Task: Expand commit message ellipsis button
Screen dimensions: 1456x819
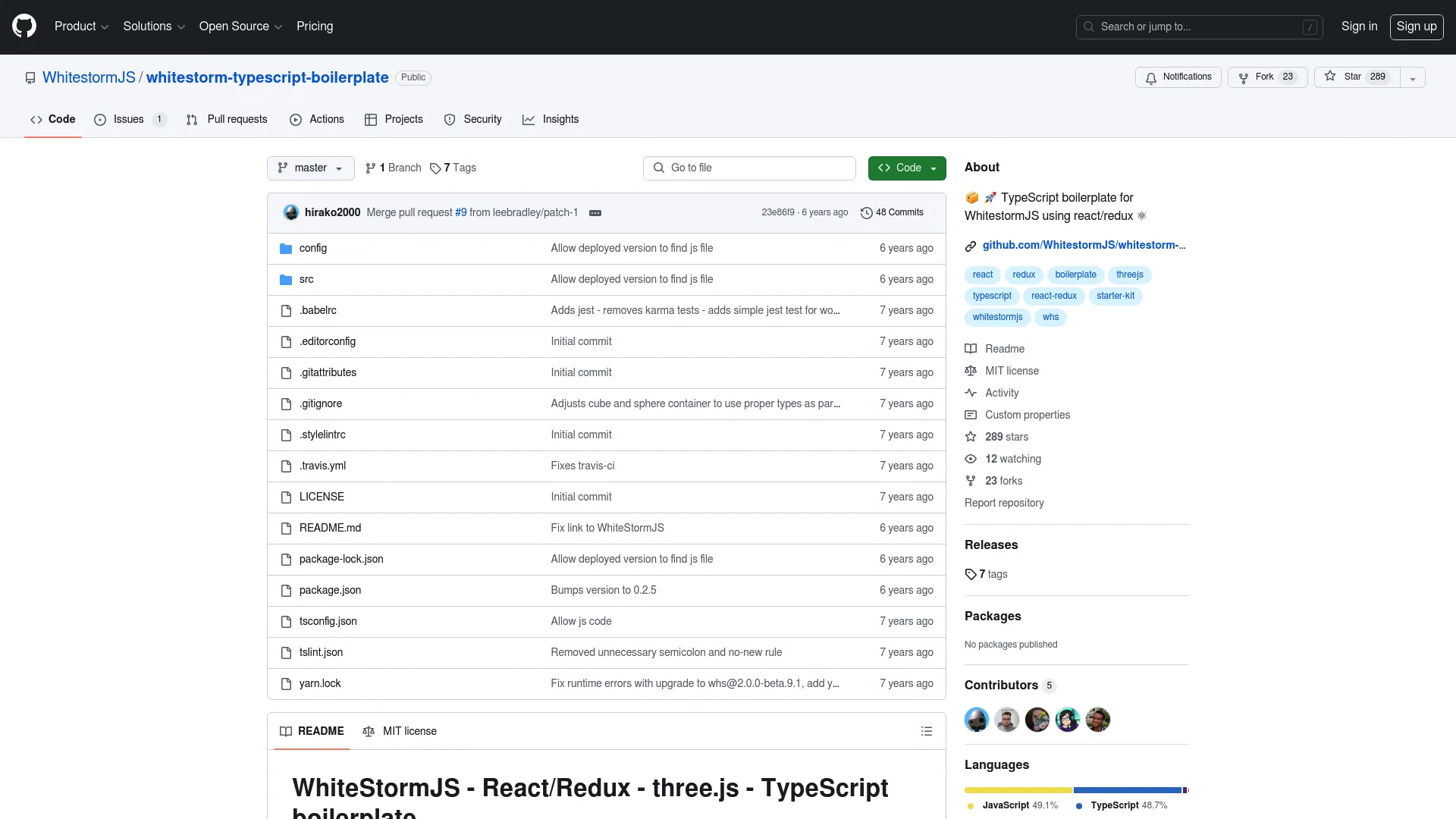Action: click(595, 213)
